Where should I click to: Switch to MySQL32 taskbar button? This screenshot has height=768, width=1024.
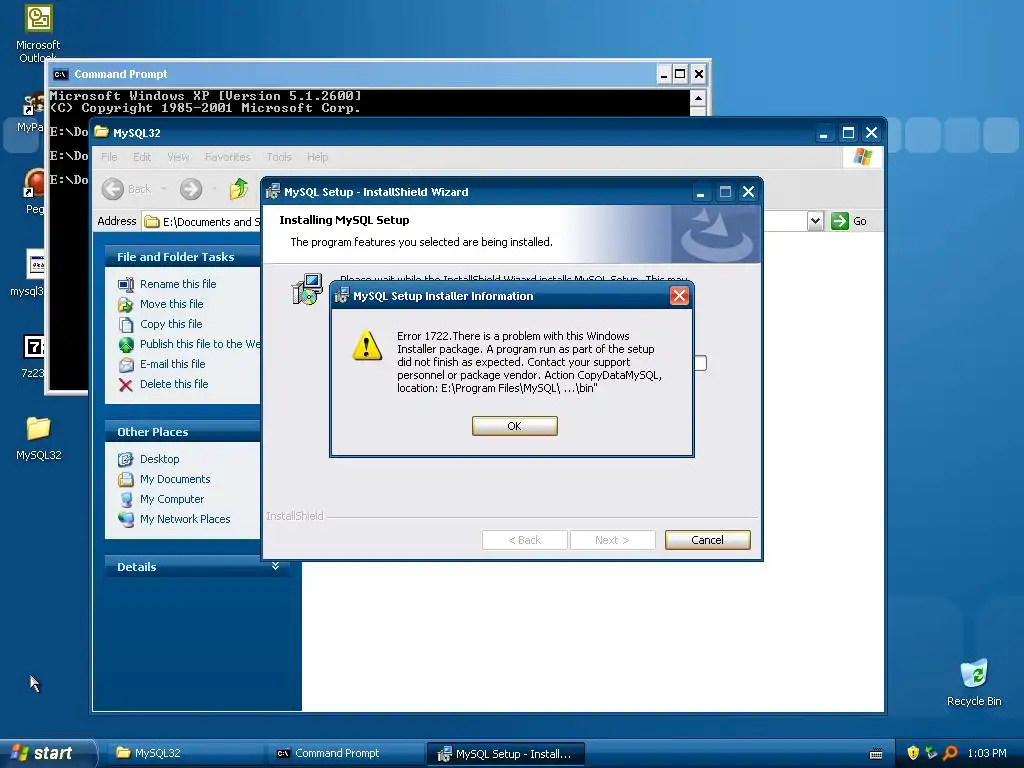183,753
